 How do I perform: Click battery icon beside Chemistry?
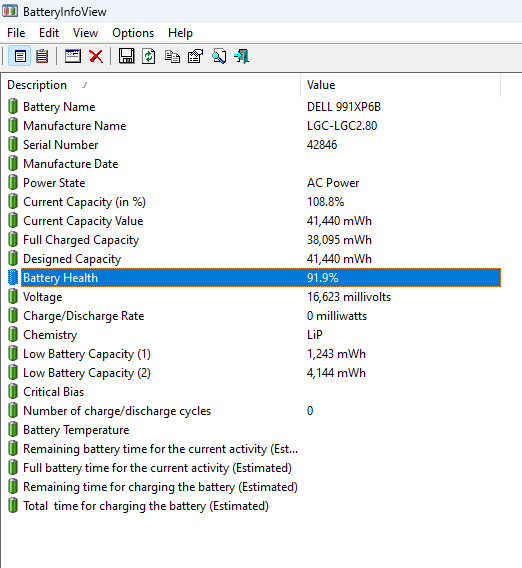pyautogui.click(x=13, y=335)
